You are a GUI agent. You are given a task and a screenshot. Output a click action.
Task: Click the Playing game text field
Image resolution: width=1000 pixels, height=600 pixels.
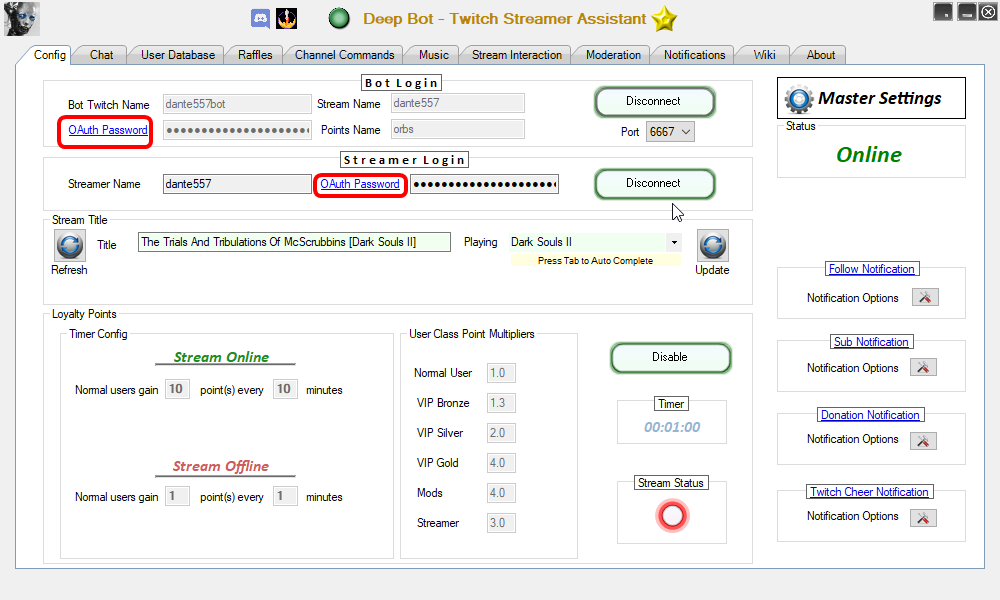pos(587,242)
